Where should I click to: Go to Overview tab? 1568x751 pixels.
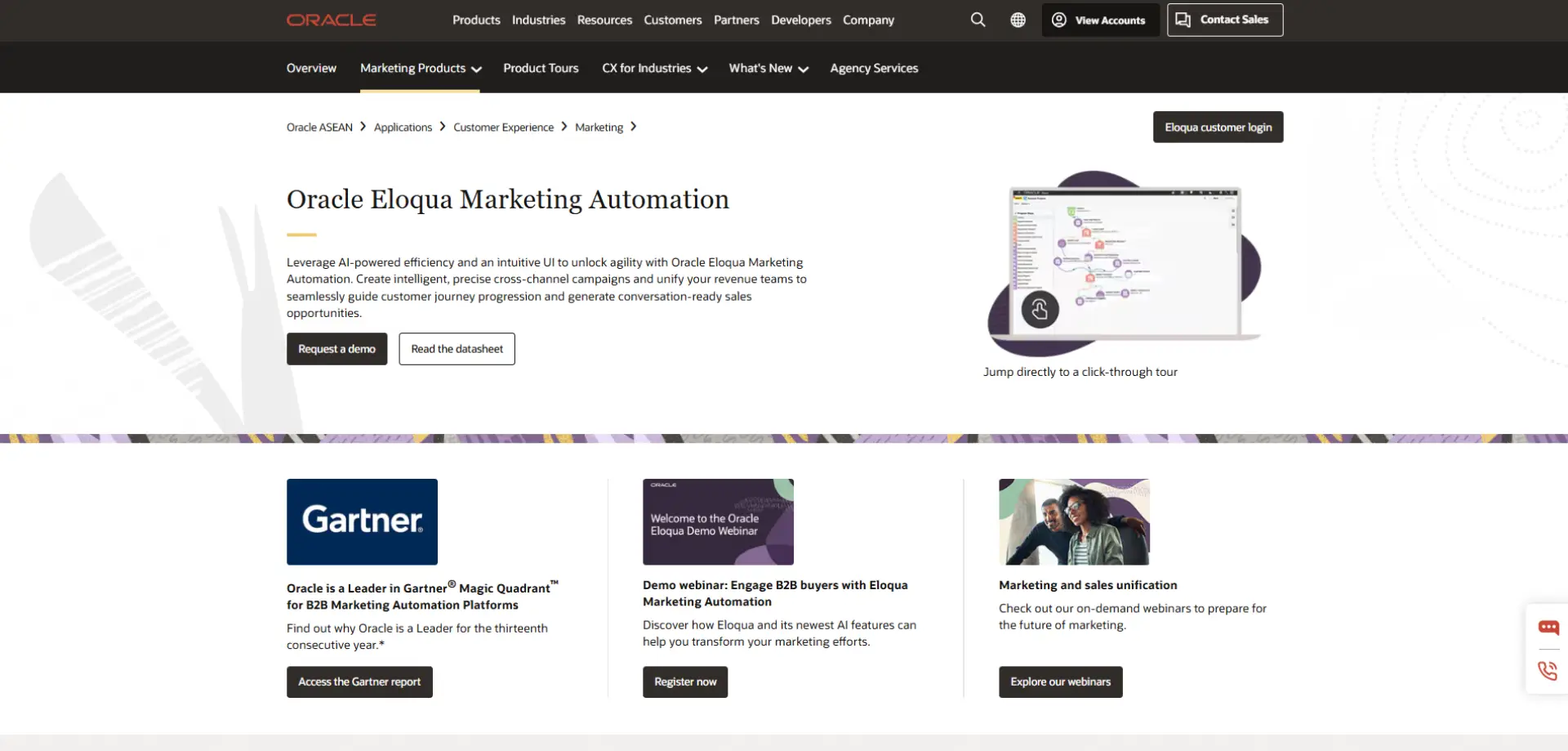tap(311, 68)
